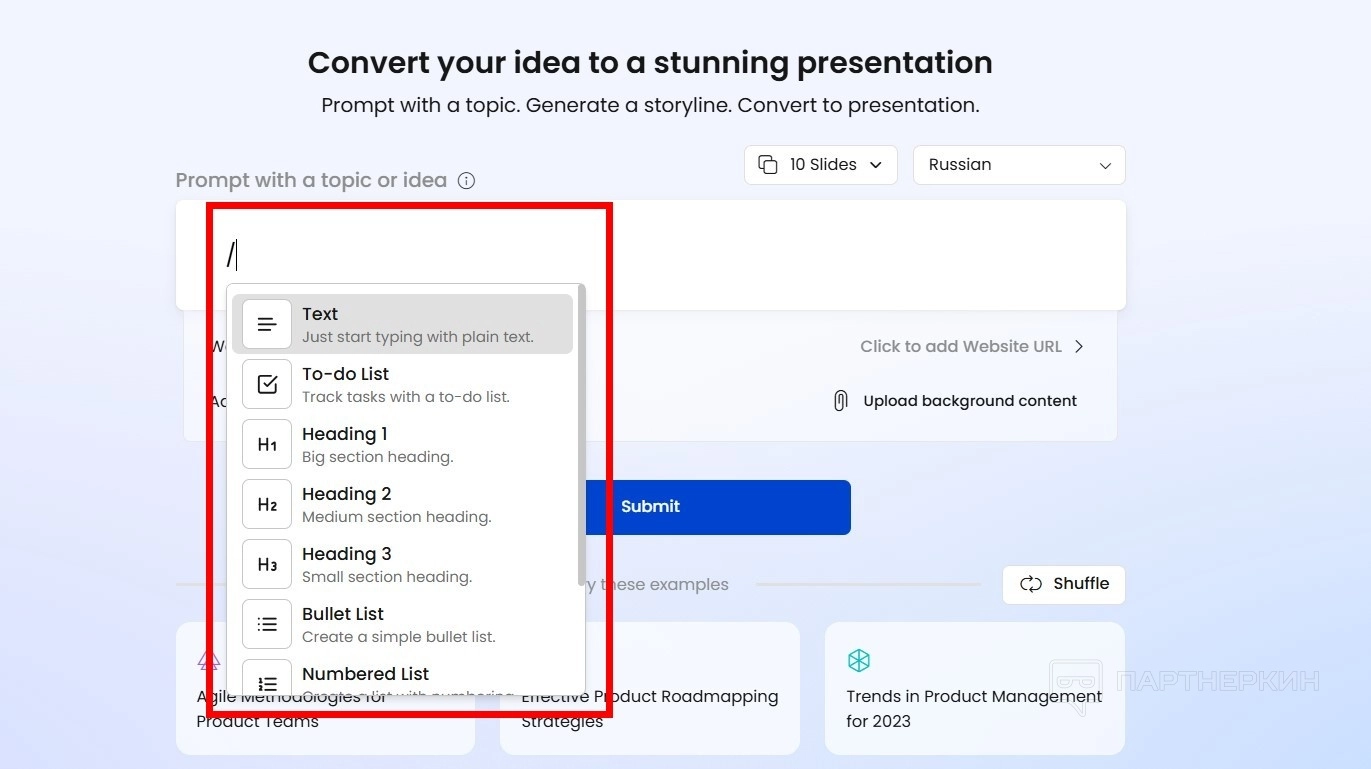Screen dimensions: 1371x769
Task: Insert a Bullet List from the menu
Action: coord(403,624)
